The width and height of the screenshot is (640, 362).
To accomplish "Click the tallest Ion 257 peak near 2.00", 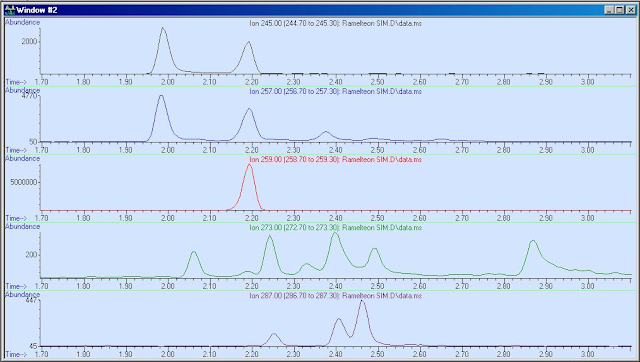I will (161, 96).
